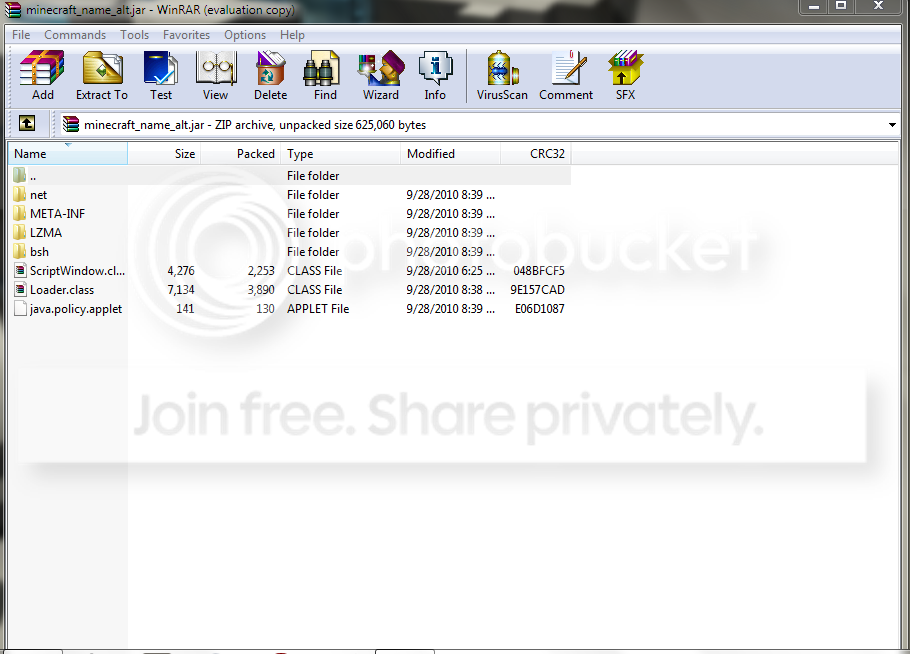The height and width of the screenshot is (654, 910).
Task: Run Test on the archive
Action: (x=161, y=76)
